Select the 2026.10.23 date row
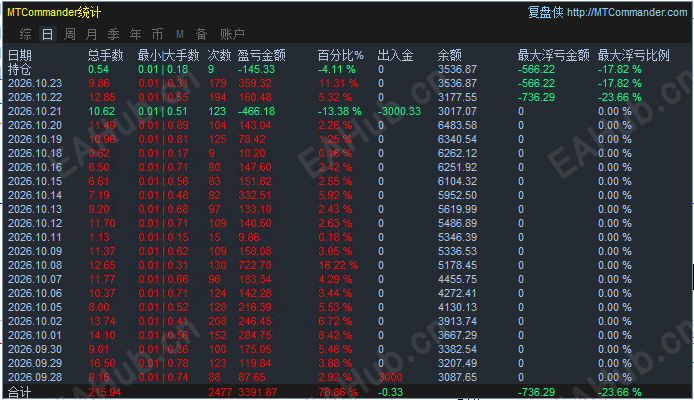Viewport: 694px width, 400px height. click(x=35, y=83)
